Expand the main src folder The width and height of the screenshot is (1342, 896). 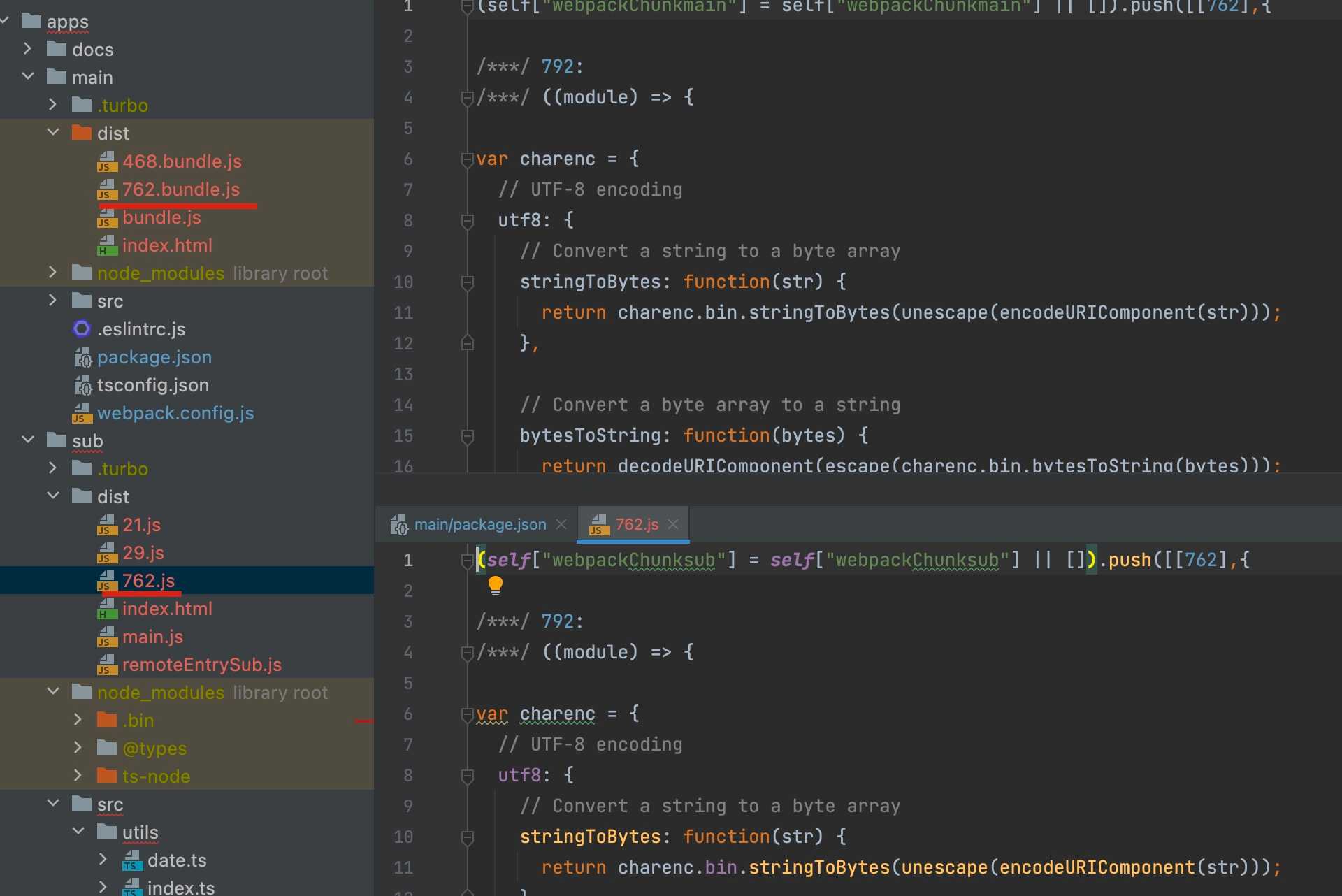coord(53,301)
